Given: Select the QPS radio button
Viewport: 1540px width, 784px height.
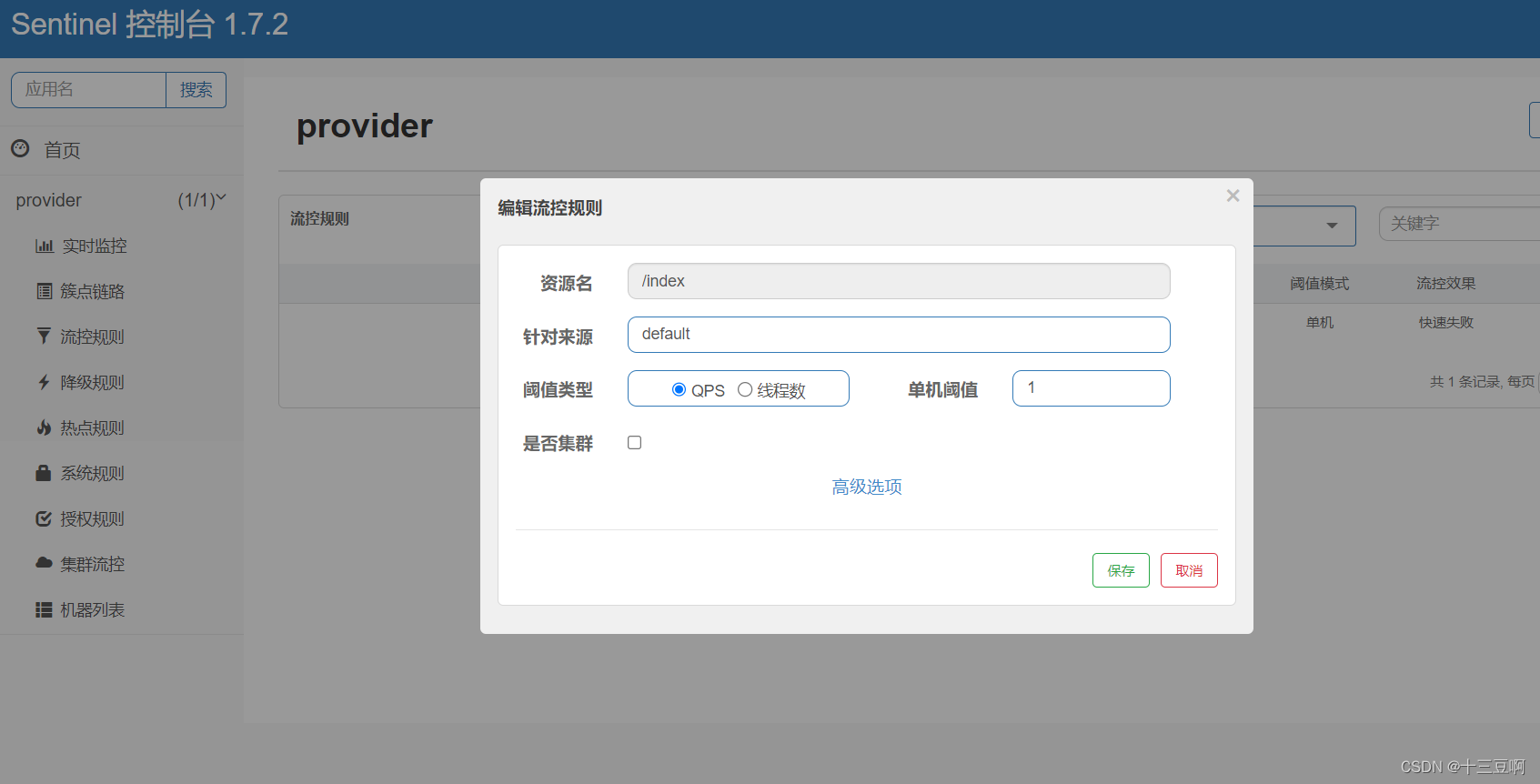Looking at the screenshot, I should (679, 389).
